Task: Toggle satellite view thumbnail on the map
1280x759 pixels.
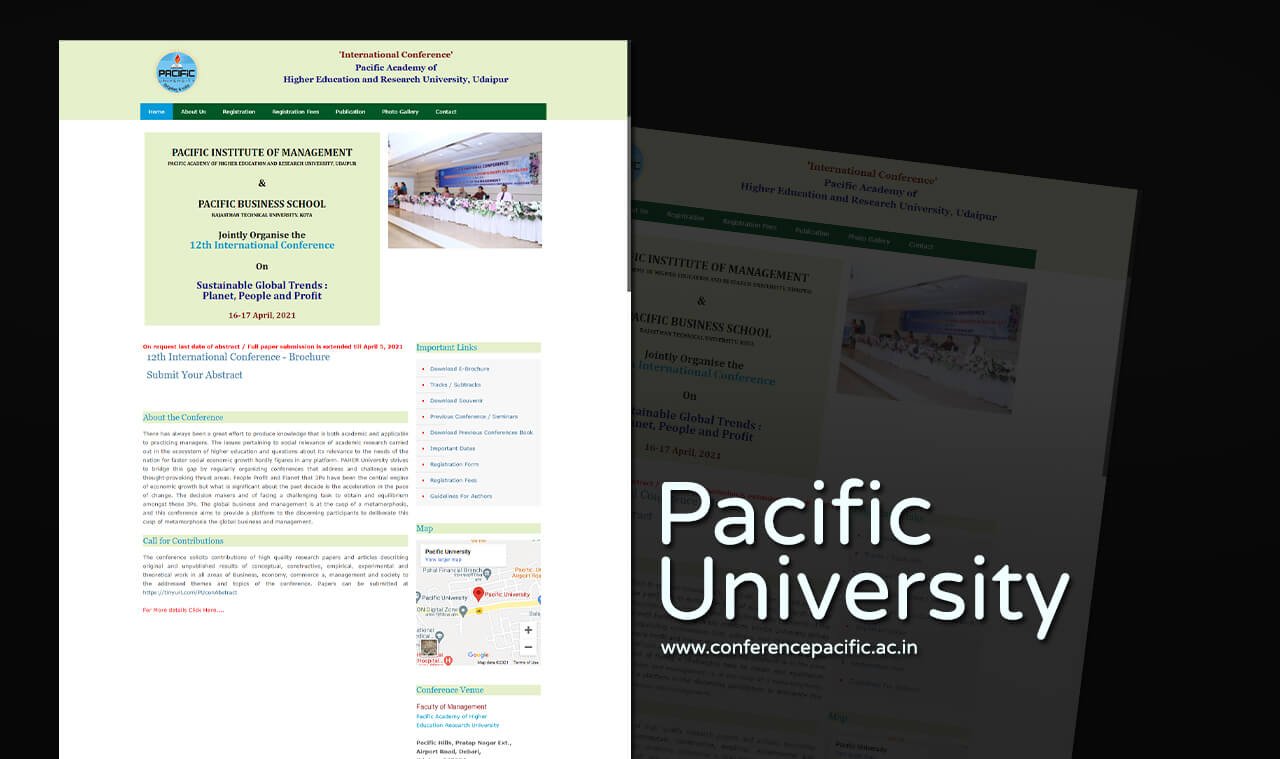Action: pyautogui.click(x=429, y=647)
